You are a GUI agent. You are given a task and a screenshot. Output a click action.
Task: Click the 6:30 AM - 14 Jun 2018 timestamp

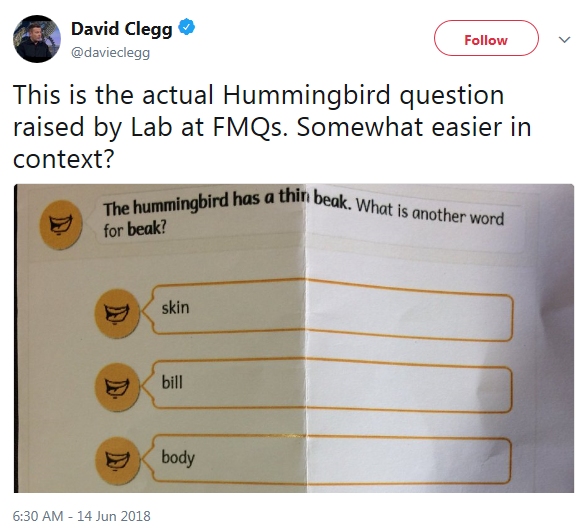[x=81, y=516]
